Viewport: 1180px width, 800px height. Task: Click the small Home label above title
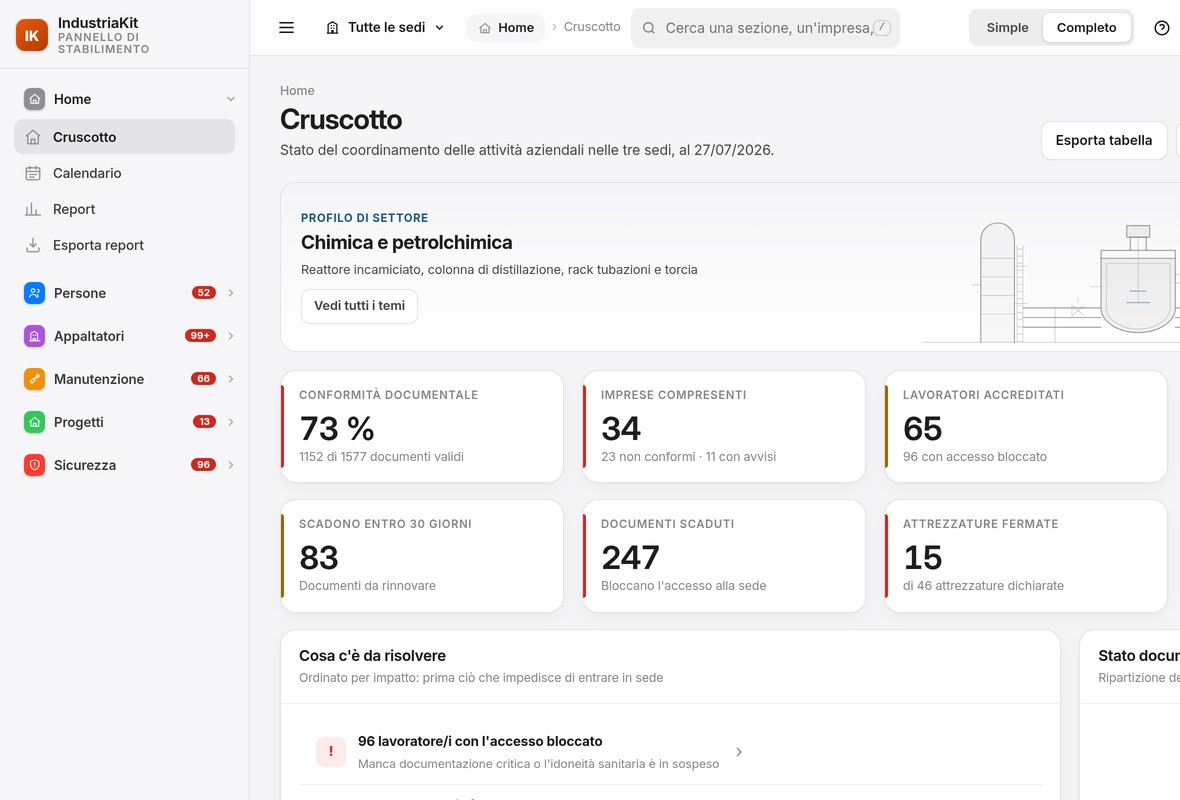pos(297,90)
